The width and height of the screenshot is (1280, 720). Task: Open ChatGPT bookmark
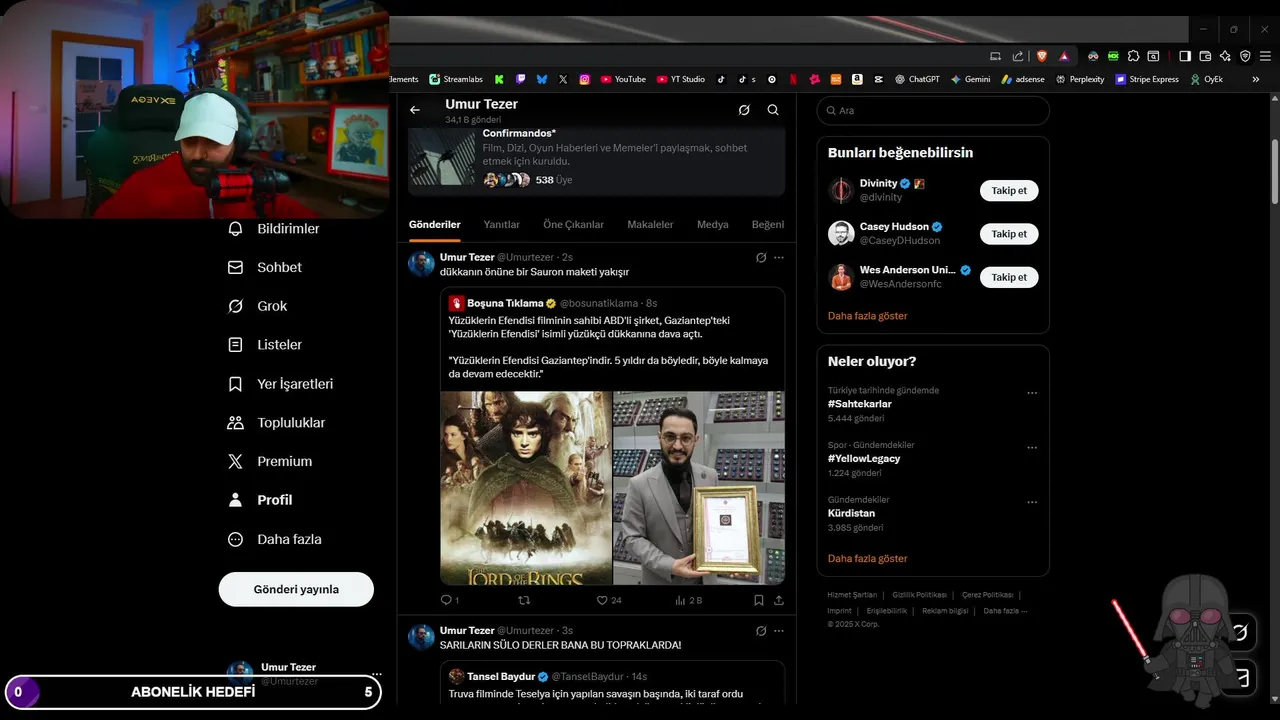pyautogui.click(x=917, y=79)
